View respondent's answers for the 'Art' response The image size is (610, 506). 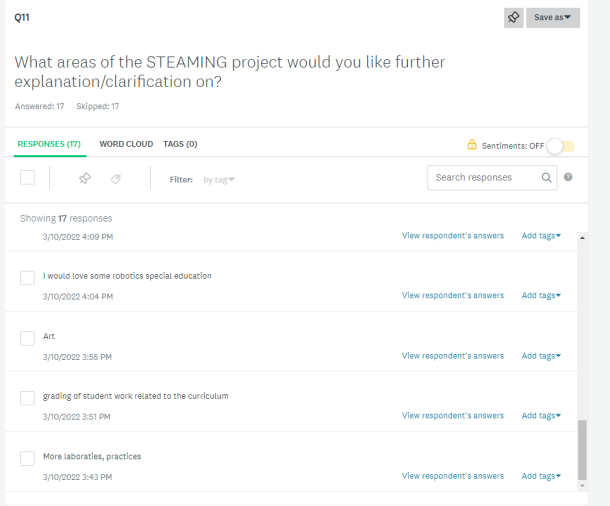point(453,356)
